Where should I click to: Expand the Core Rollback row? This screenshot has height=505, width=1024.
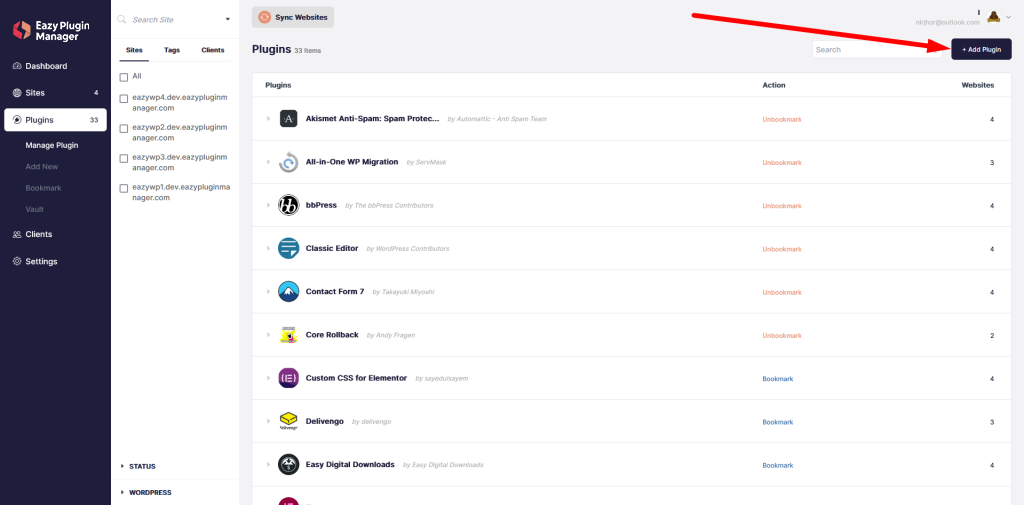click(x=268, y=334)
